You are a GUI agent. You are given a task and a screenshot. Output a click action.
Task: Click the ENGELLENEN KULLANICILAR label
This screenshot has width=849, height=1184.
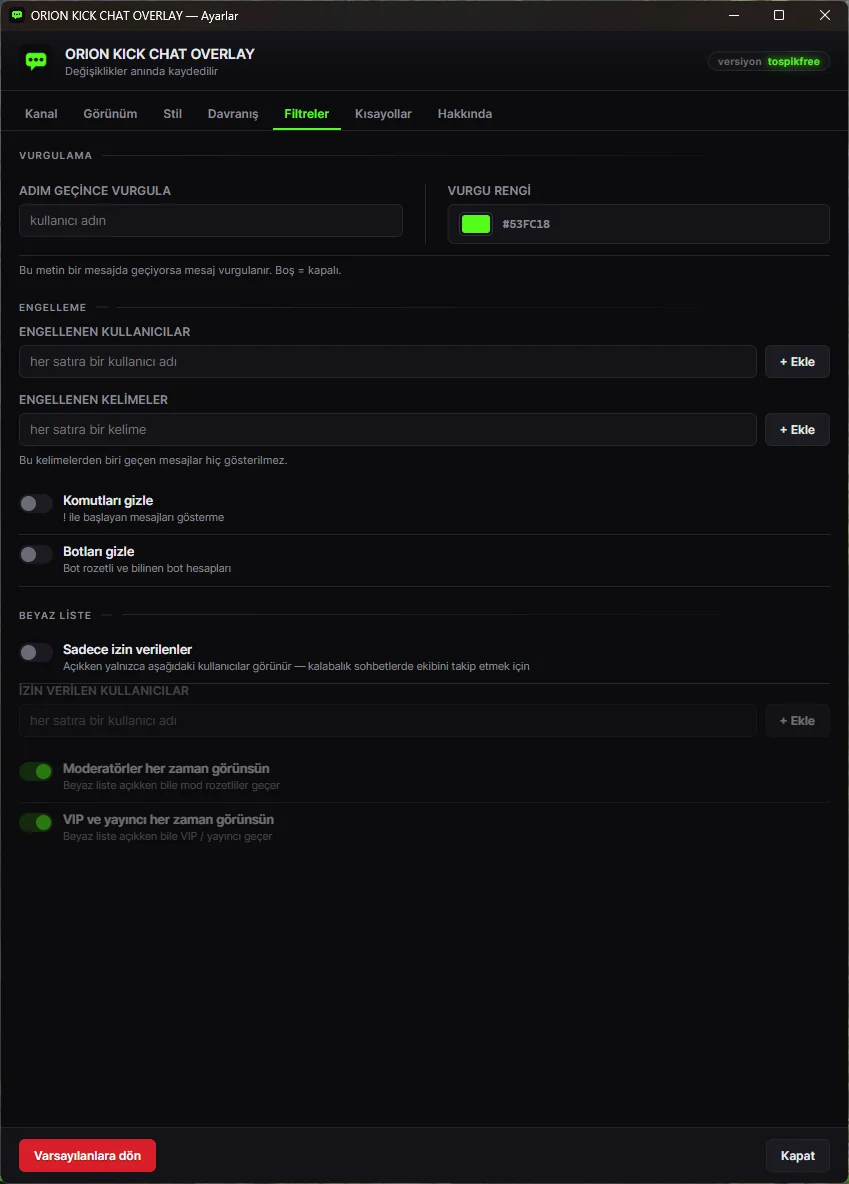coord(104,331)
